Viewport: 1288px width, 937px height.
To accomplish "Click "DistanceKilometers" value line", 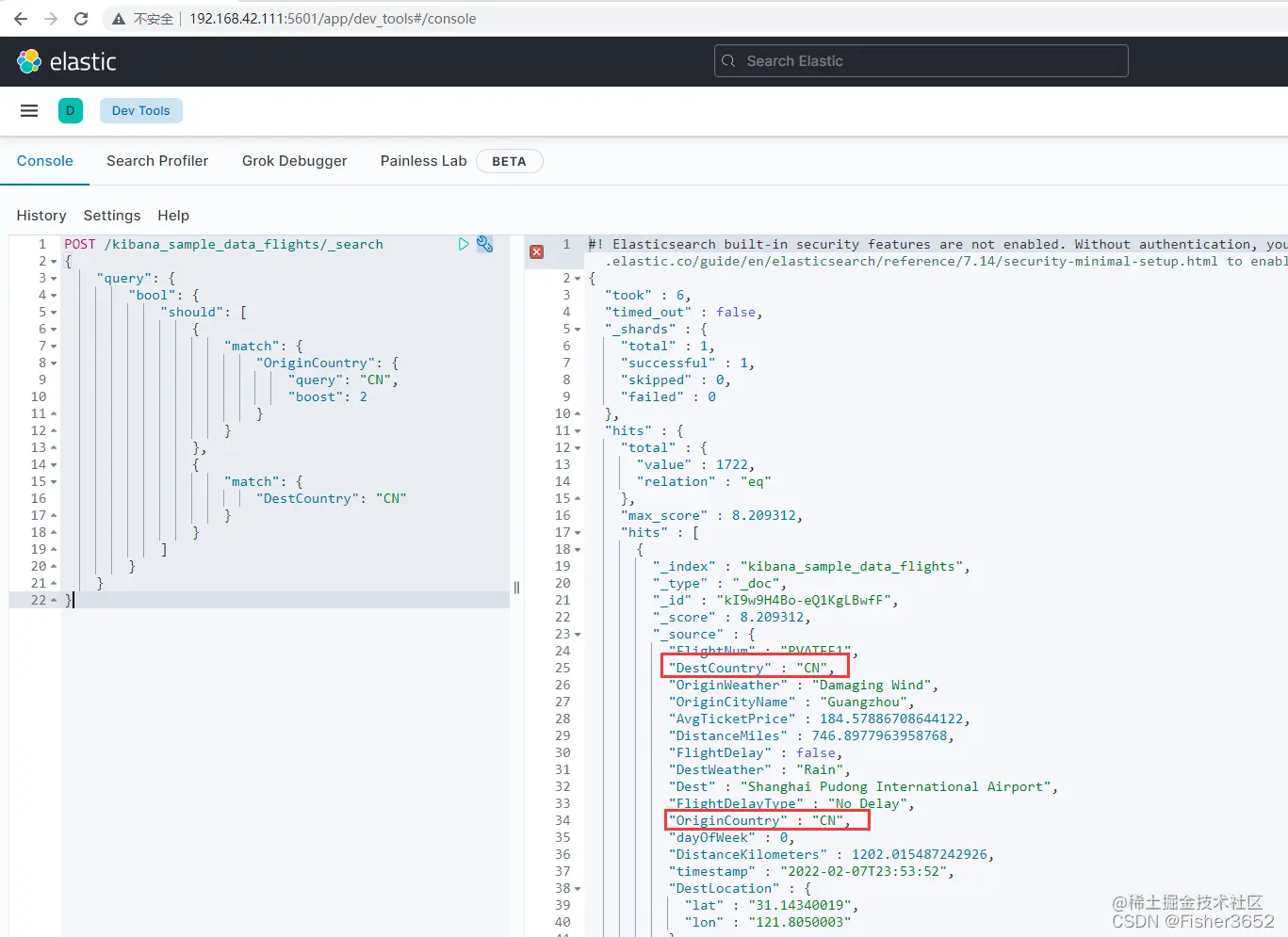I will coord(831,855).
